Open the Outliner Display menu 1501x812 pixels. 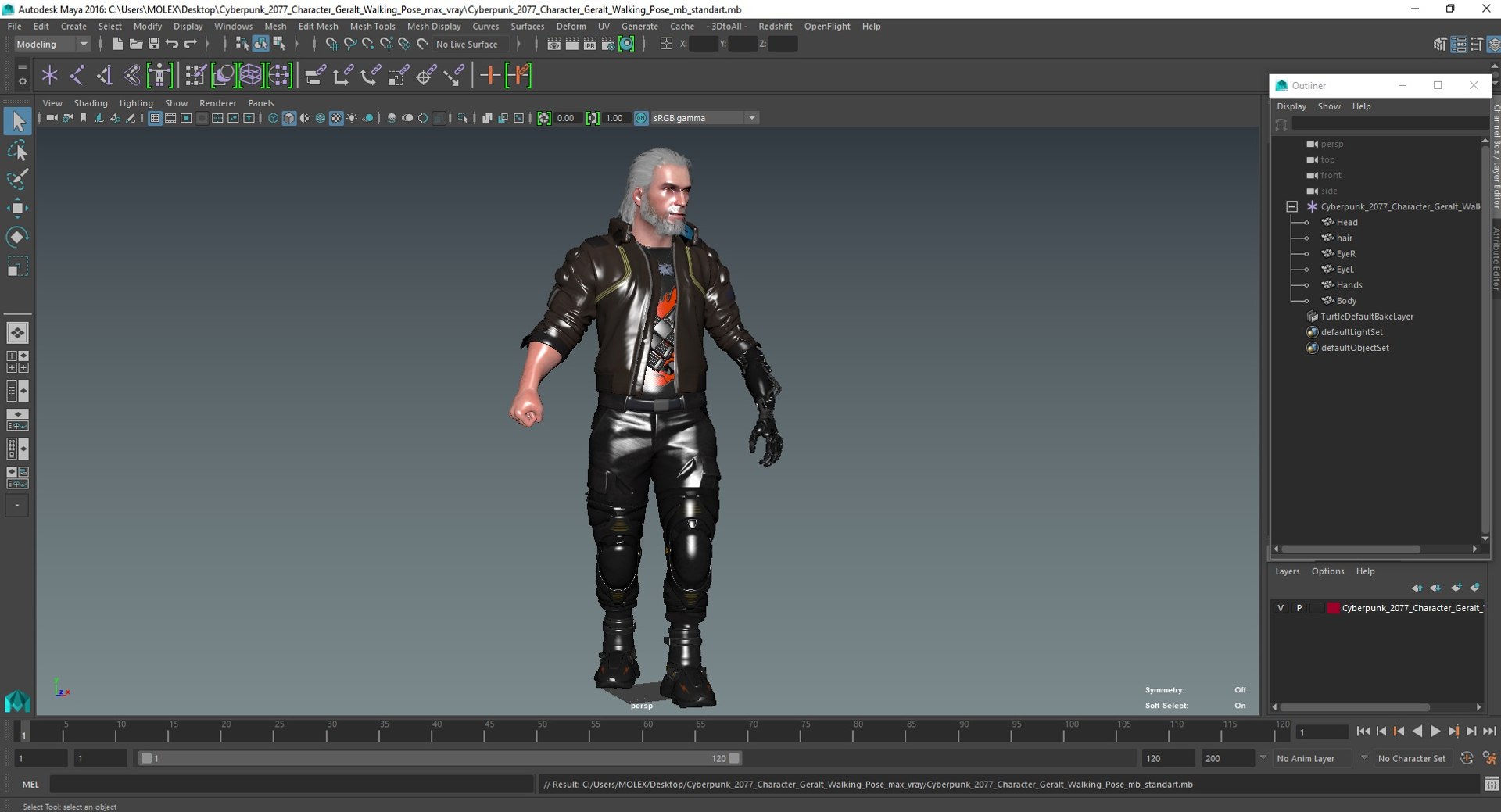1291,106
